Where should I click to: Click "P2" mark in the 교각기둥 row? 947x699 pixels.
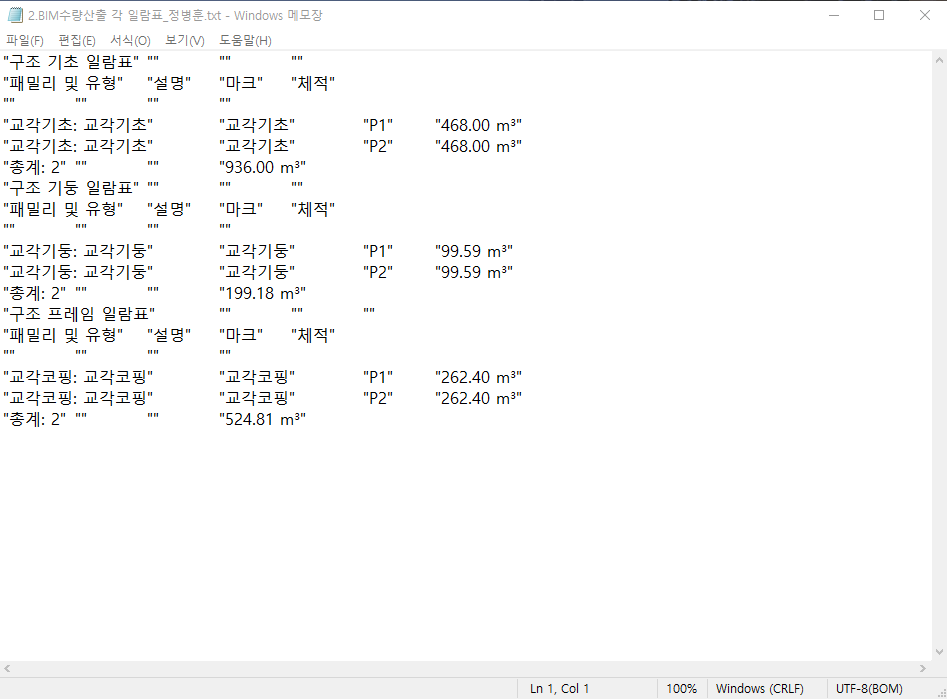(378, 272)
